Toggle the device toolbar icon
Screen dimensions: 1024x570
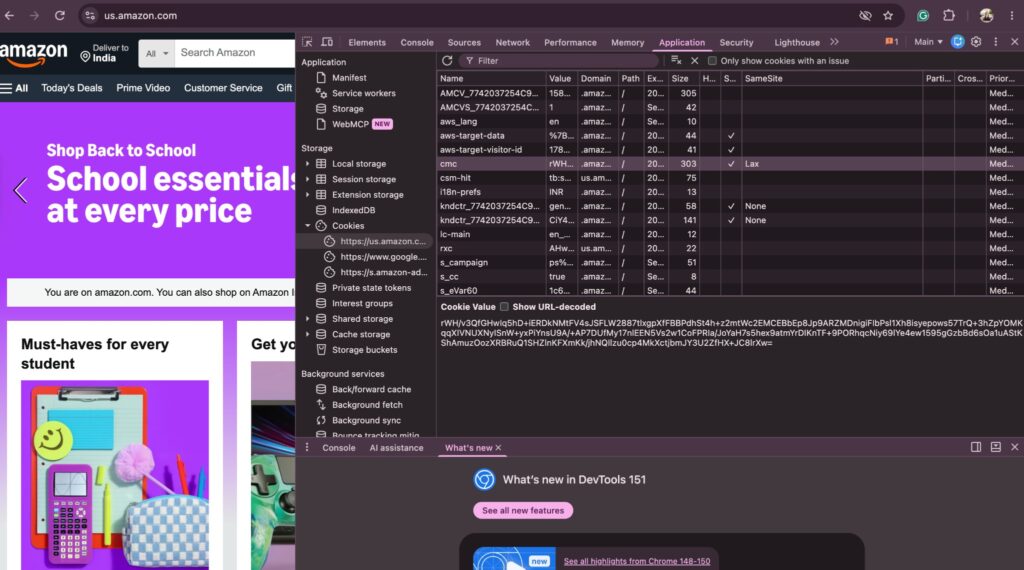[x=327, y=42]
